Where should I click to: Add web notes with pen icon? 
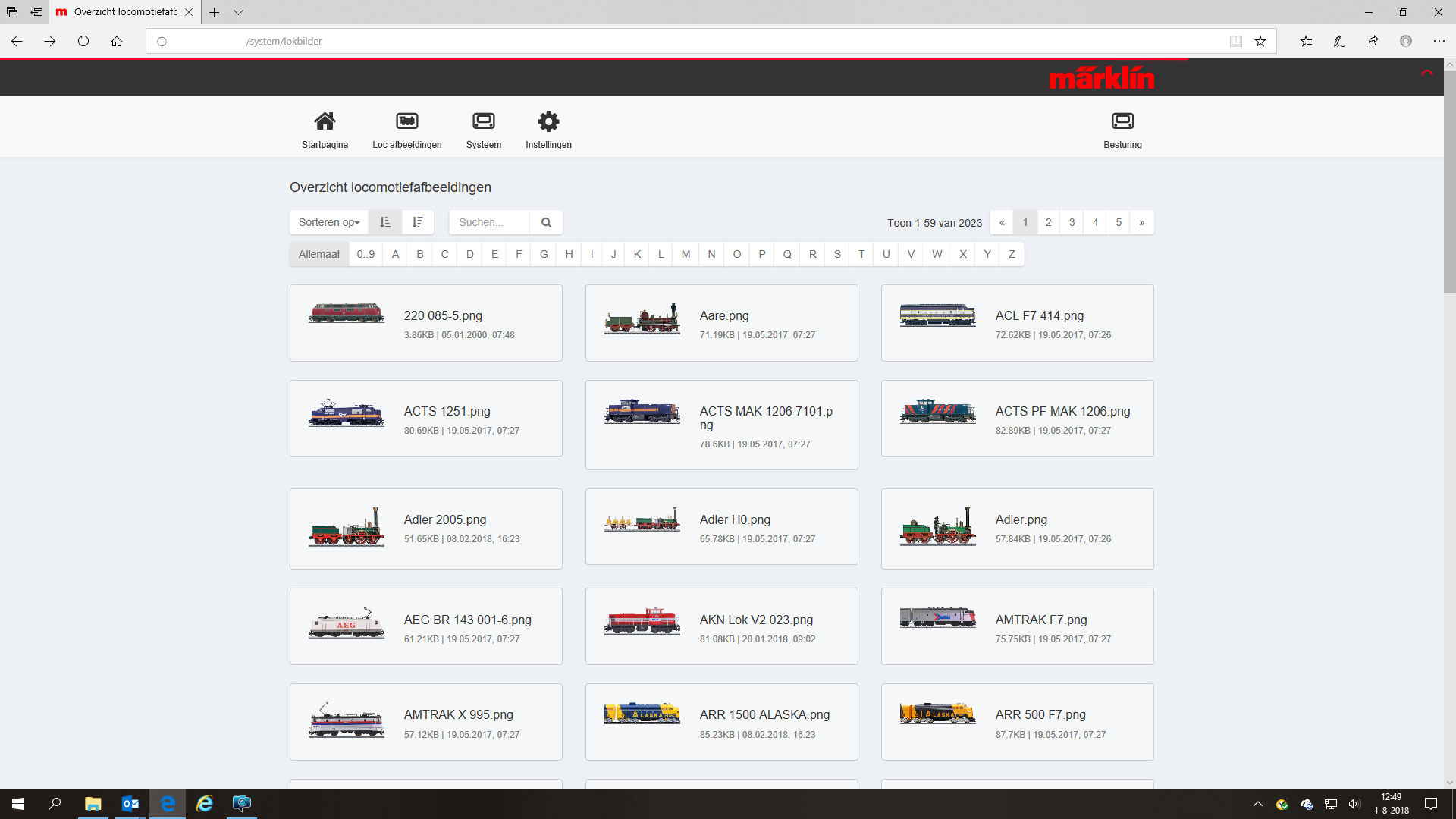tap(1339, 41)
